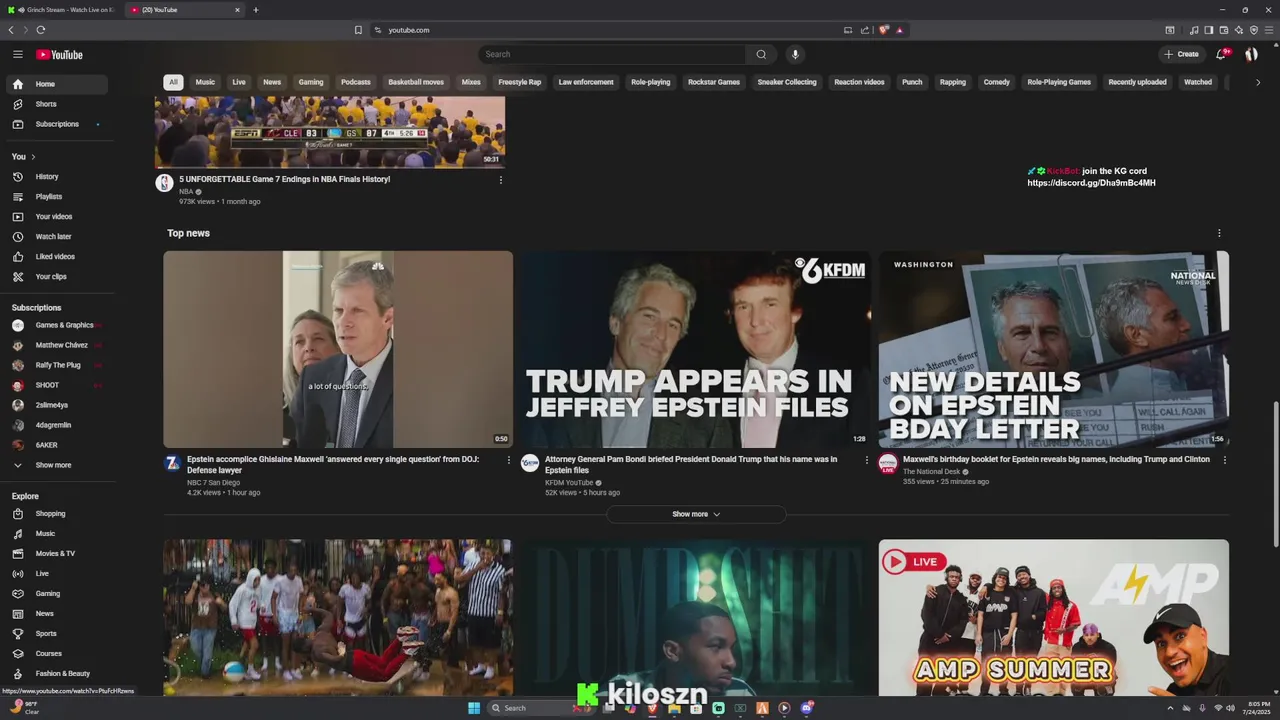Select the Freestyle Rap chip
This screenshot has height=720, width=1280.
point(520,82)
